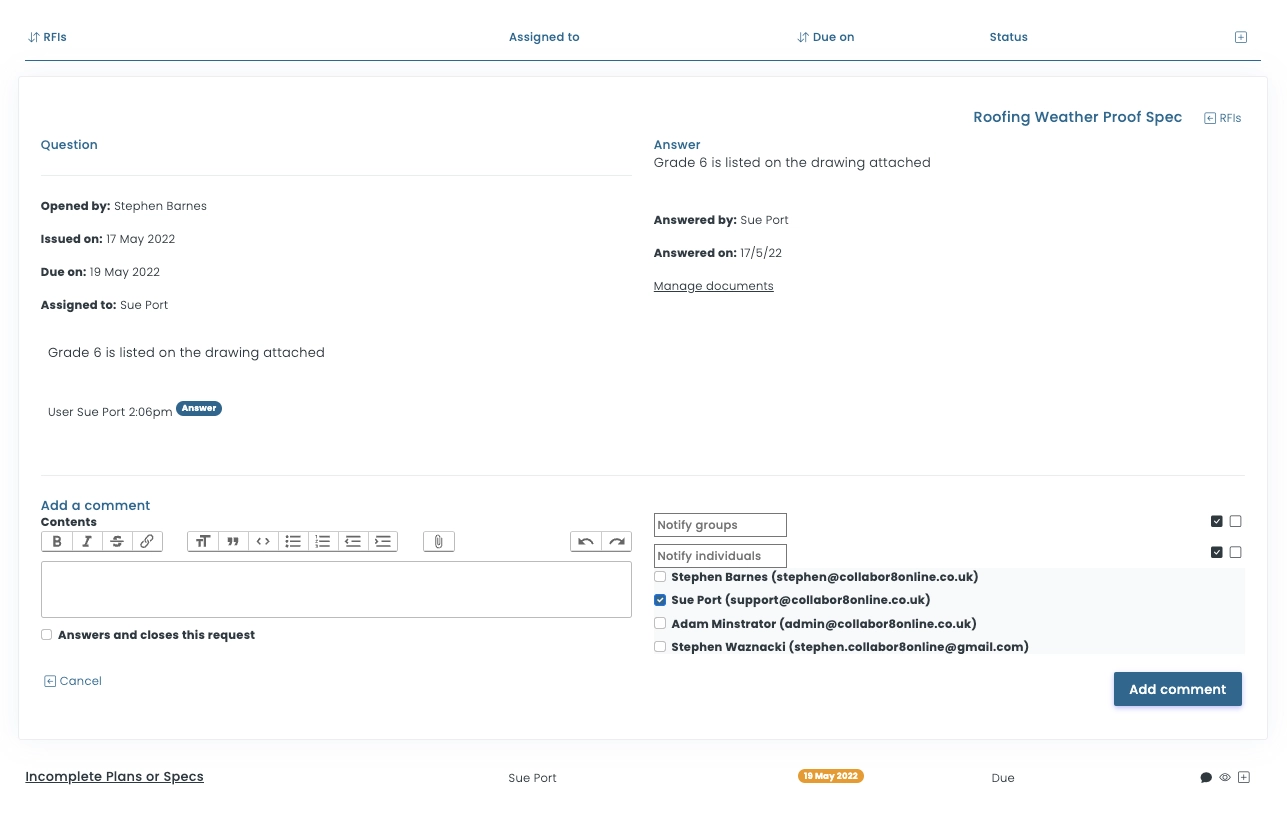Sort table by RFIs column

(46, 37)
